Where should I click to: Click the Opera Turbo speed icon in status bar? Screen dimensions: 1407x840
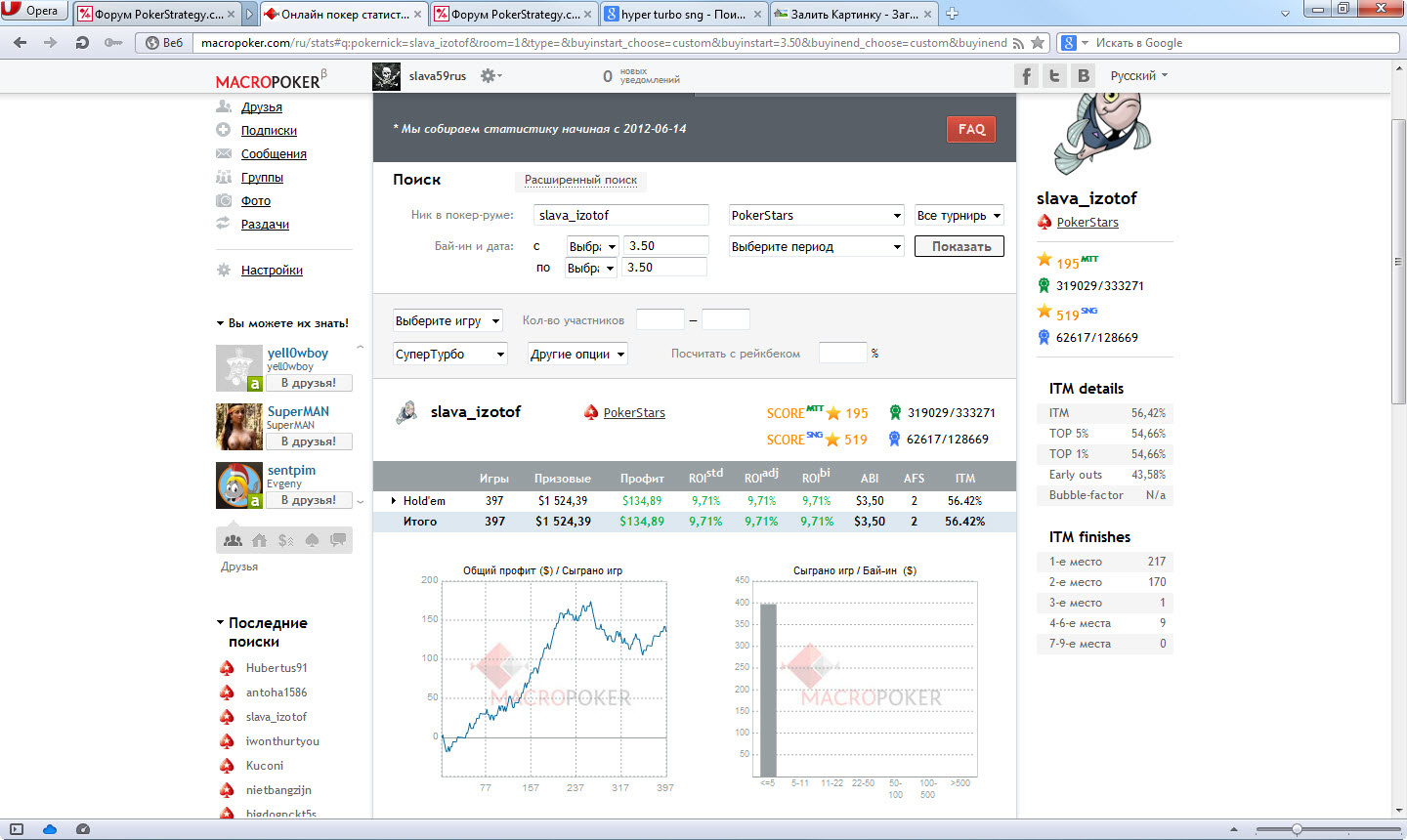coord(83,829)
